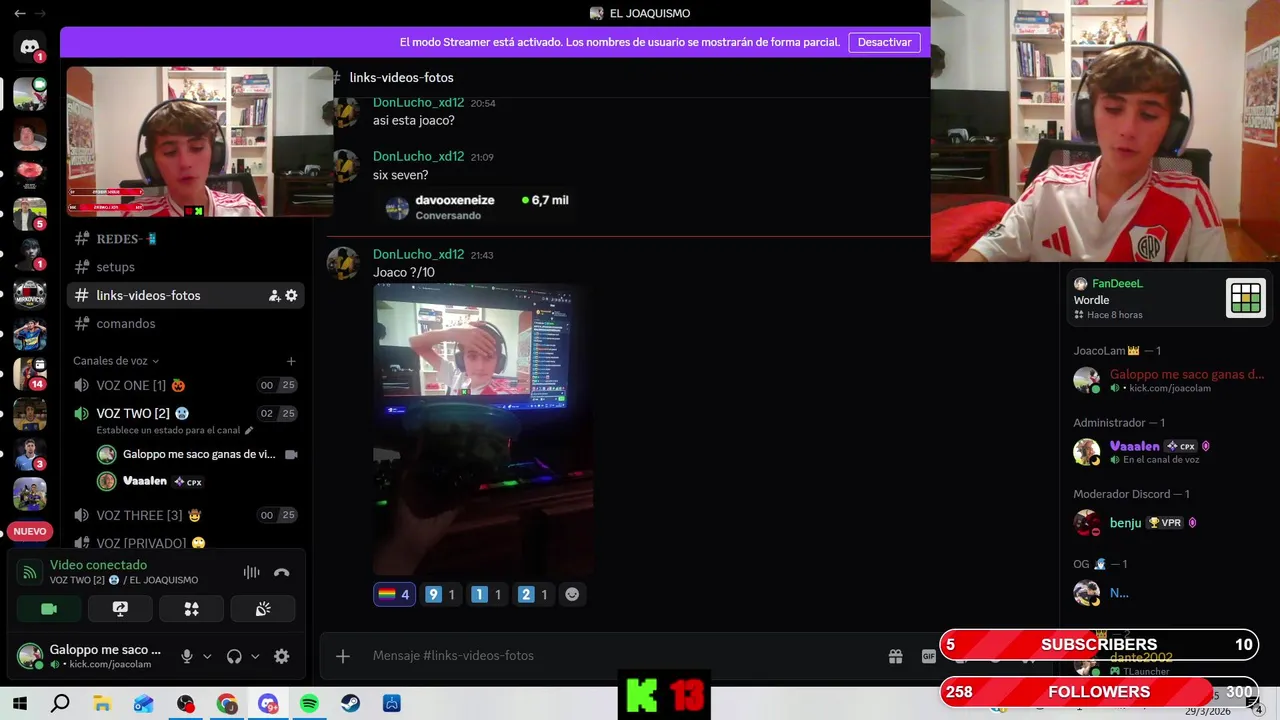Edit the channel status with pencil icon
The image size is (1280, 720).
coord(249,430)
